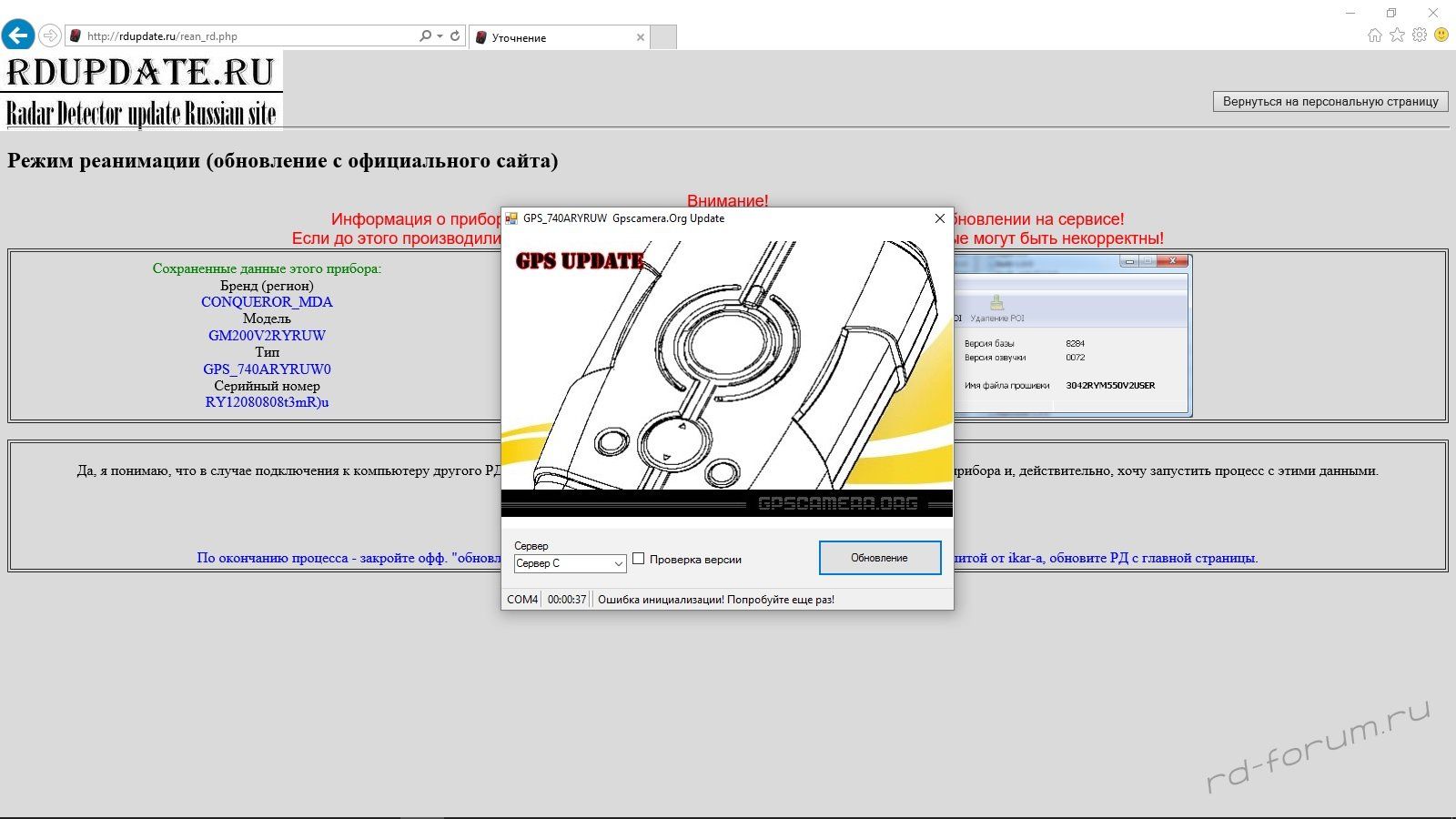Close the Gpscamera.Org Update dialog
This screenshot has height=819, width=1456.
[x=940, y=218]
